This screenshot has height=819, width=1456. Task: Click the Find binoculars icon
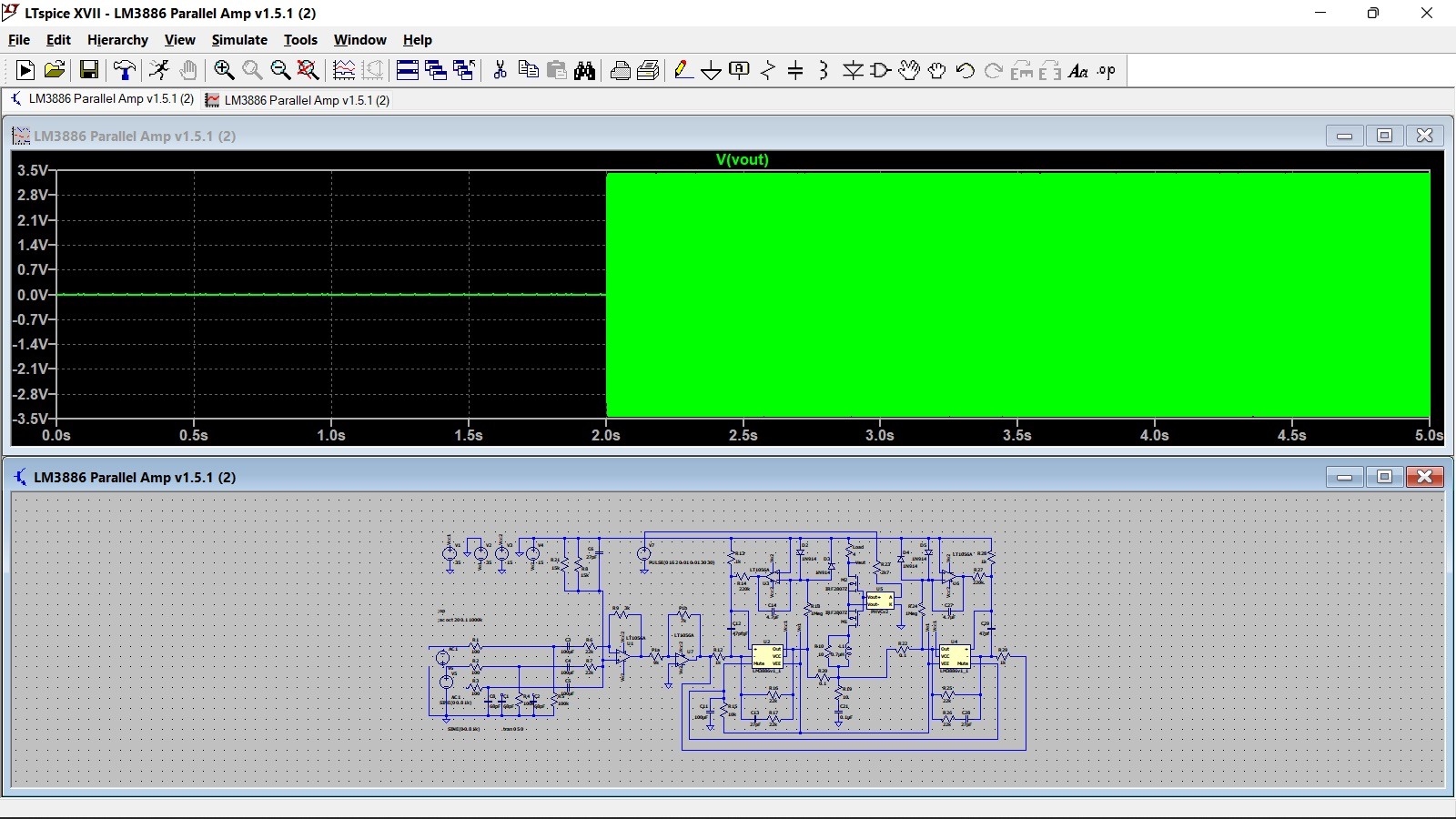pyautogui.click(x=584, y=70)
